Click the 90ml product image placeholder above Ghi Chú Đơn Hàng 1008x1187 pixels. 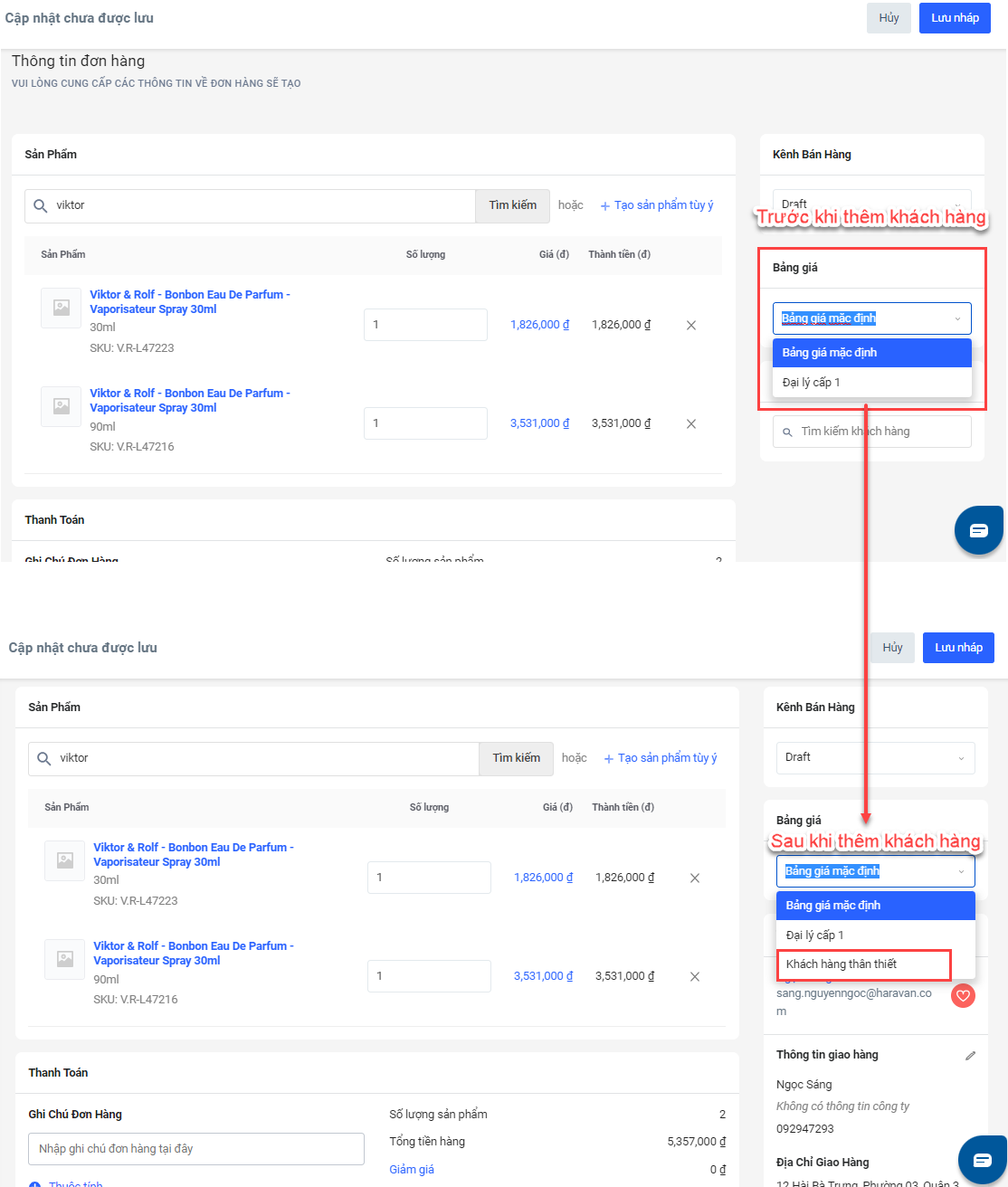pos(65,959)
